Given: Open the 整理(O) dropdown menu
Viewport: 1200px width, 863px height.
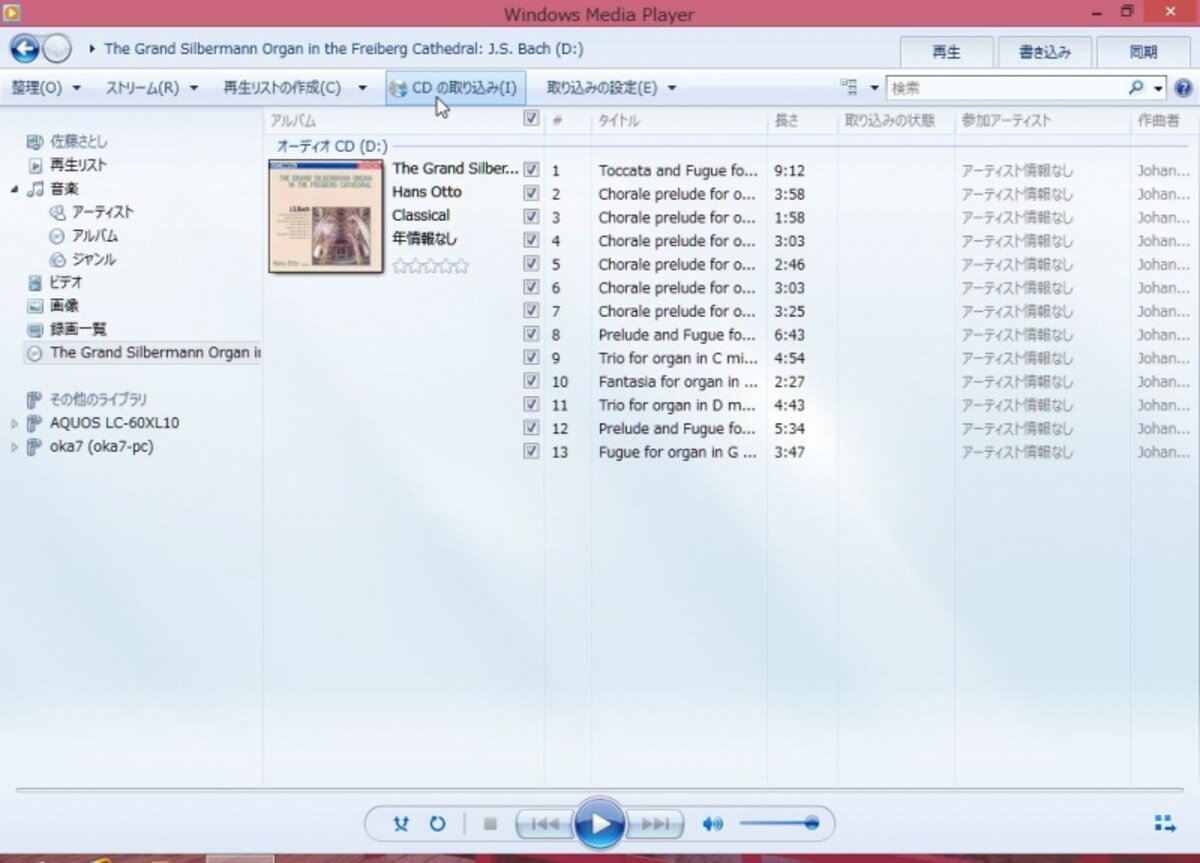Looking at the screenshot, I should pos(46,88).
